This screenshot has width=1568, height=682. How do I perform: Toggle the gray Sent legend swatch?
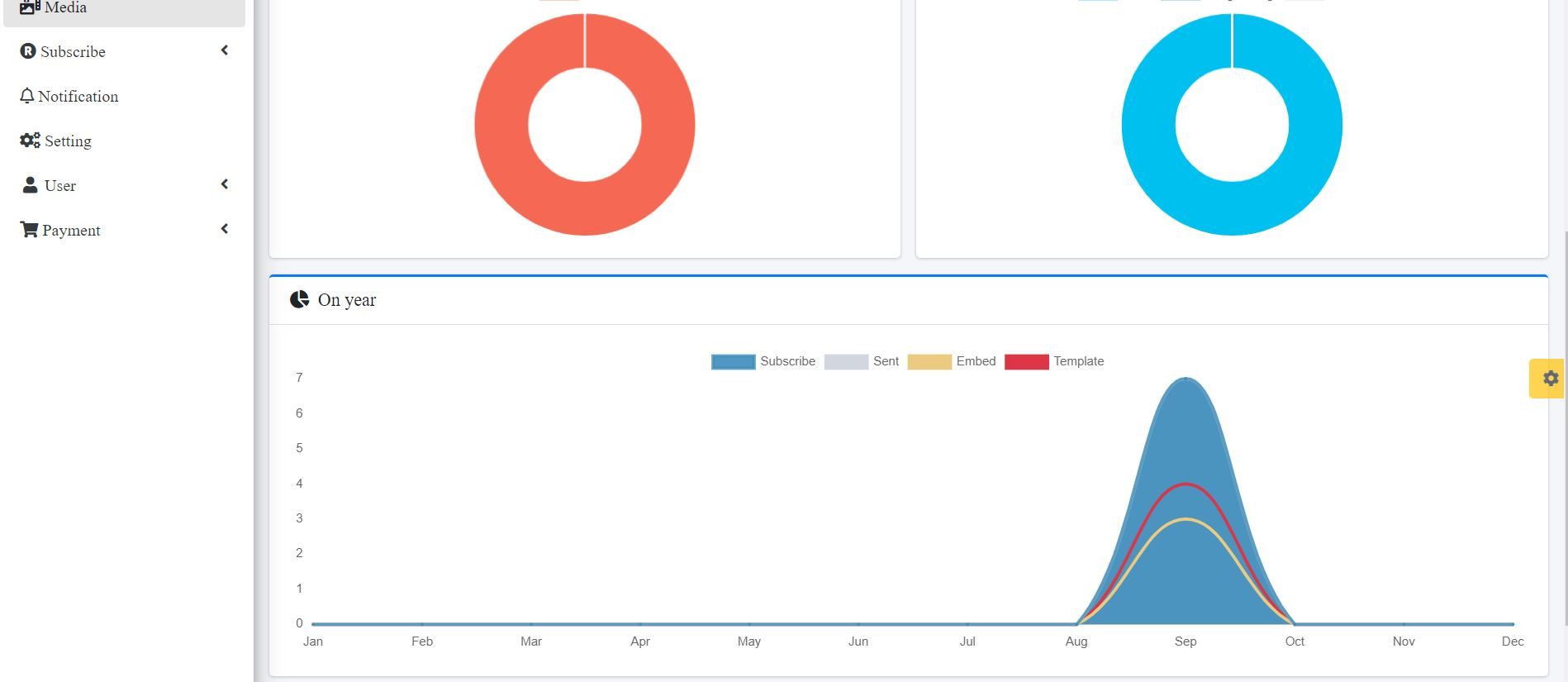(846, 361)
